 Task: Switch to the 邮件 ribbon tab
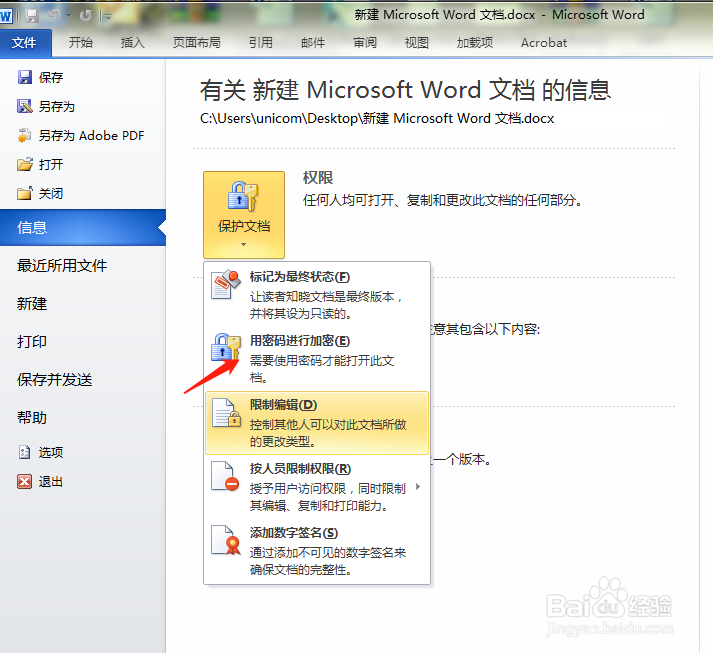(x=313, y=43)
